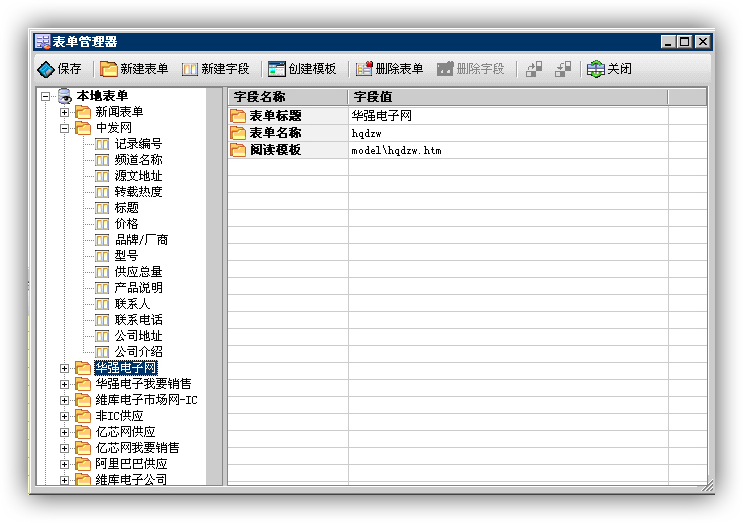Image resolution: width=743 pixels, height=523 pixels.
Task: Click the 新建表单 new form button
Action: tap(134, 69)
